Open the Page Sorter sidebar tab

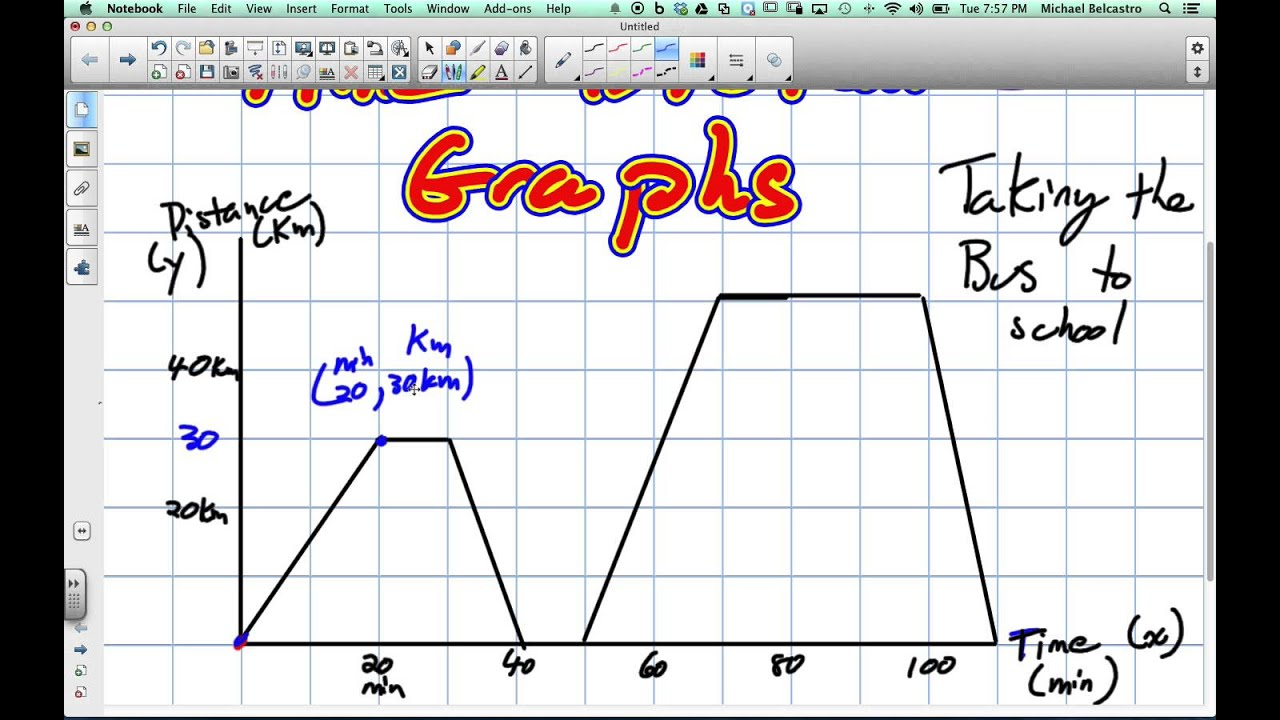tap(82, 109)
